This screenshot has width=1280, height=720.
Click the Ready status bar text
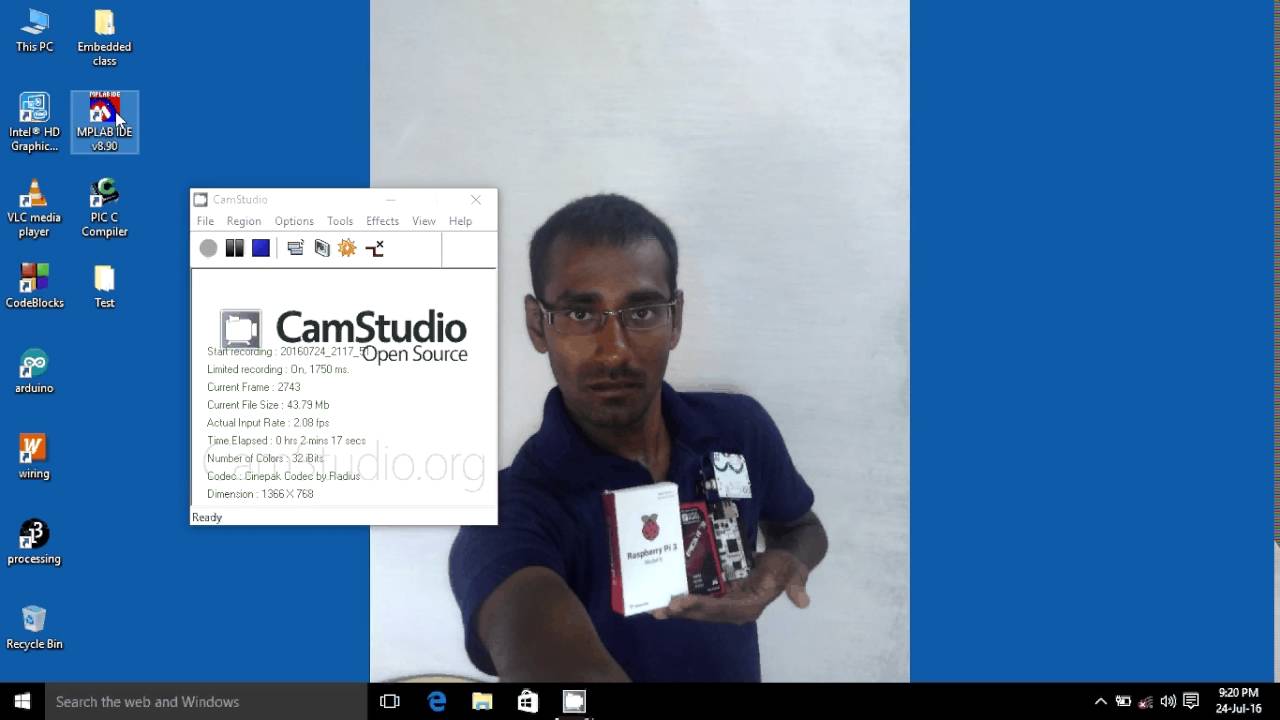(x=207, y=517)
